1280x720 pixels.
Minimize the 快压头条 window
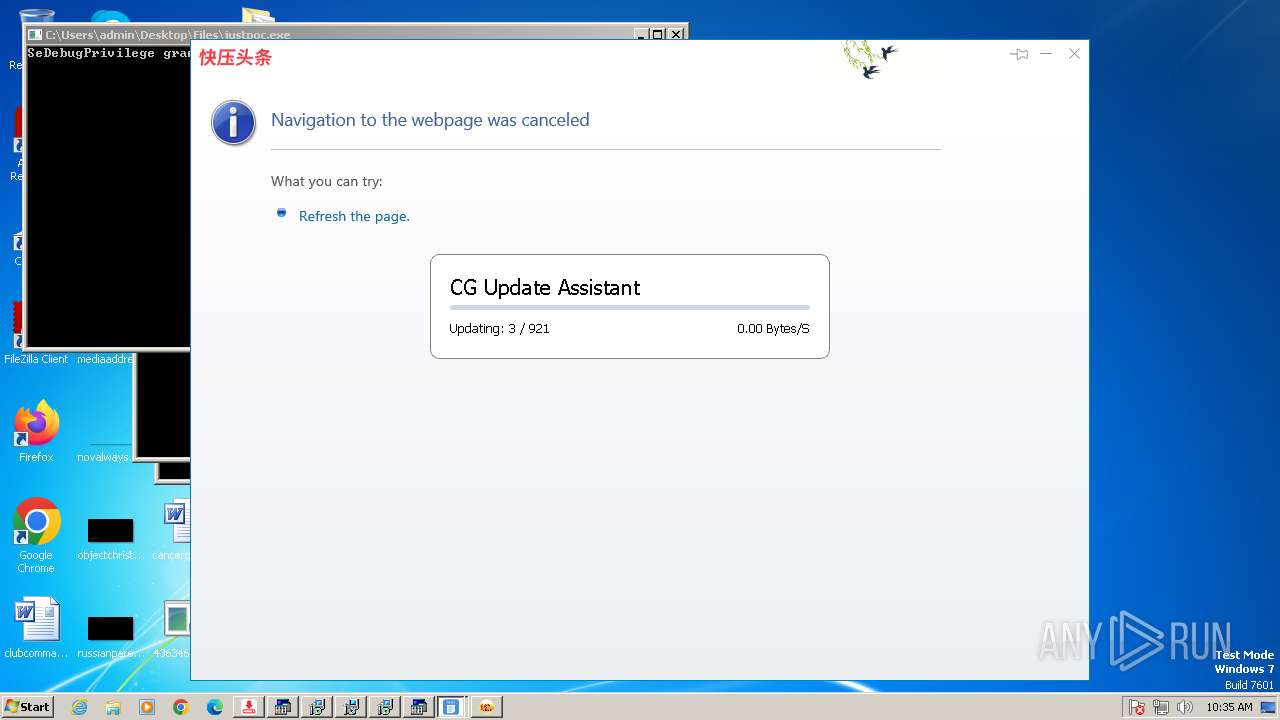(x=1046, y=54)
